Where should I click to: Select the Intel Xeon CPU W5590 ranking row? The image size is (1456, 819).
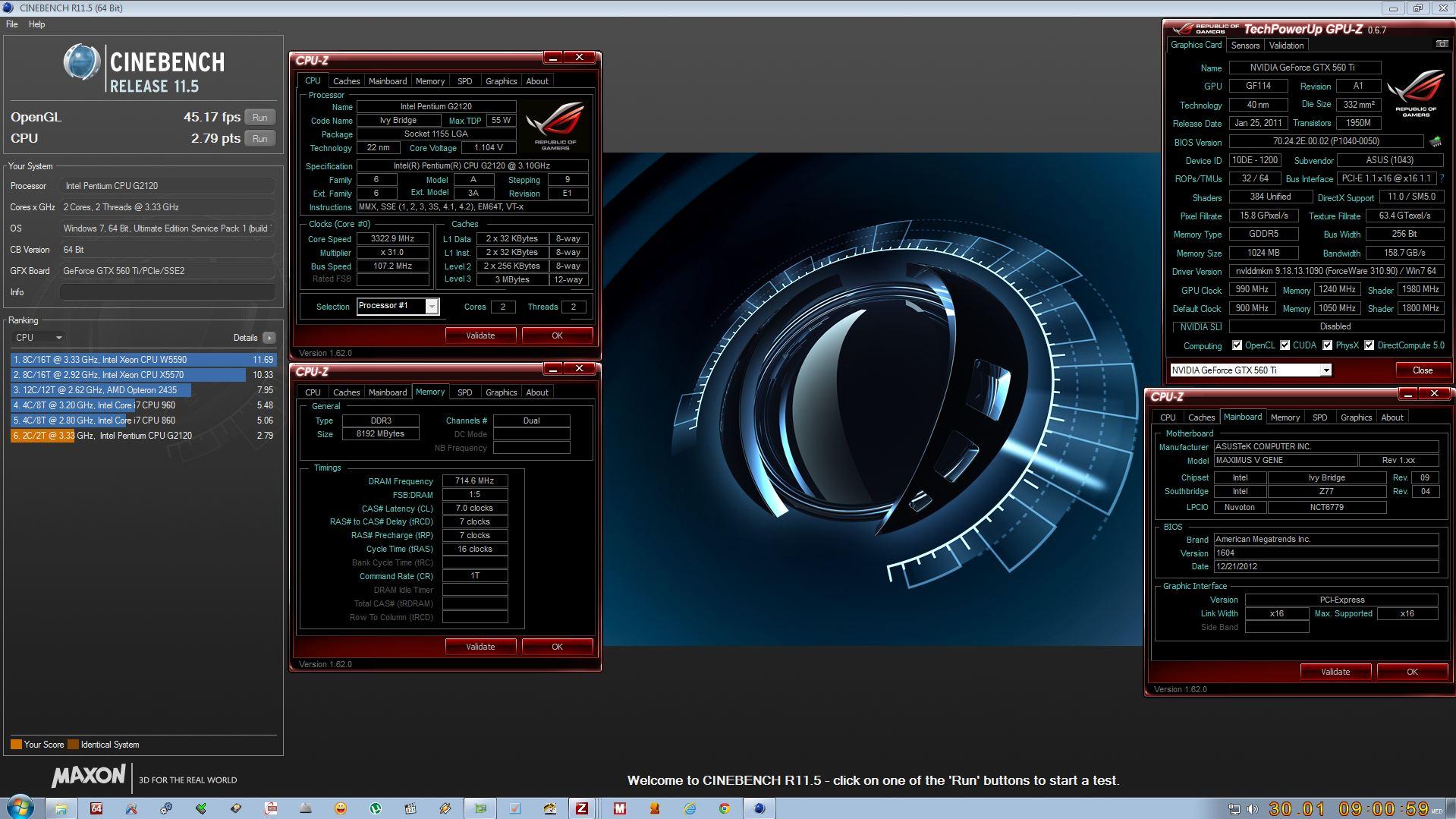(x=143, y=360)
